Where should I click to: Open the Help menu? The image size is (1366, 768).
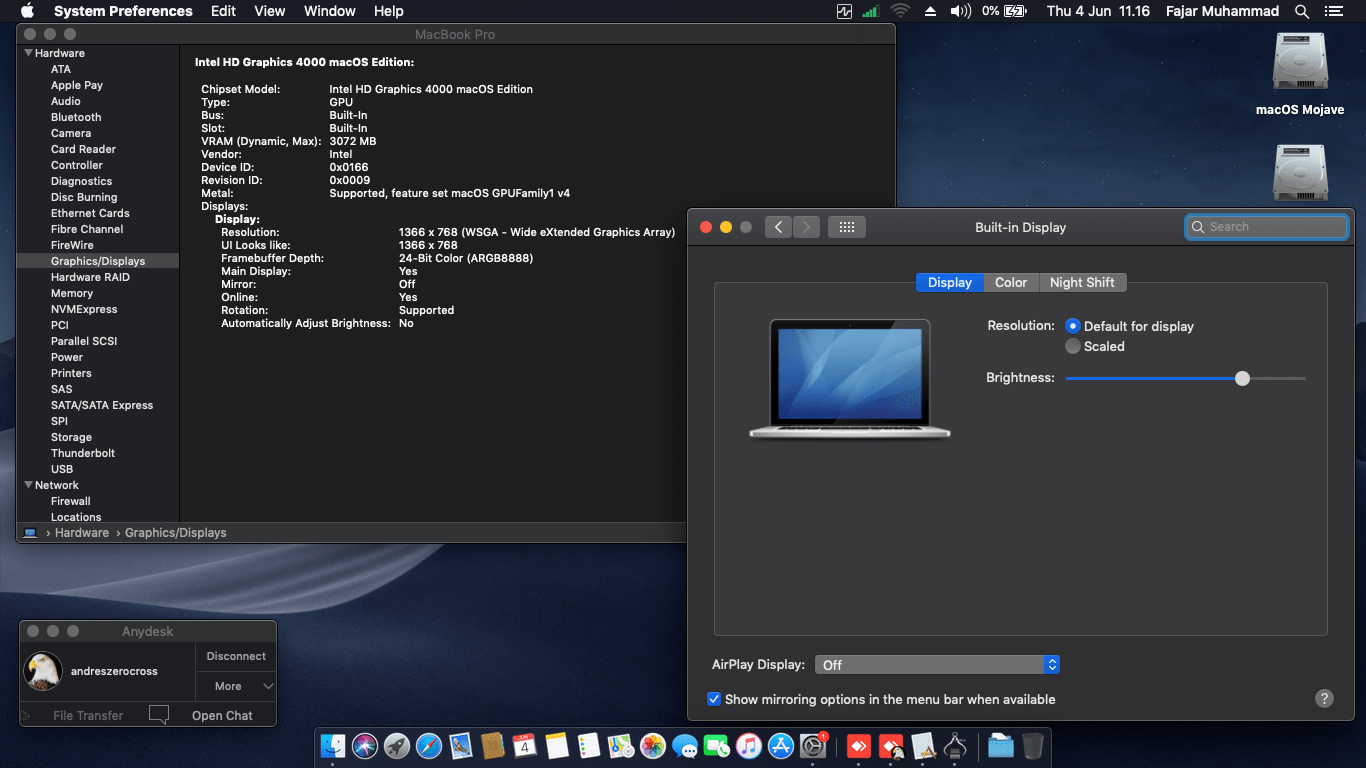(388, 11)
